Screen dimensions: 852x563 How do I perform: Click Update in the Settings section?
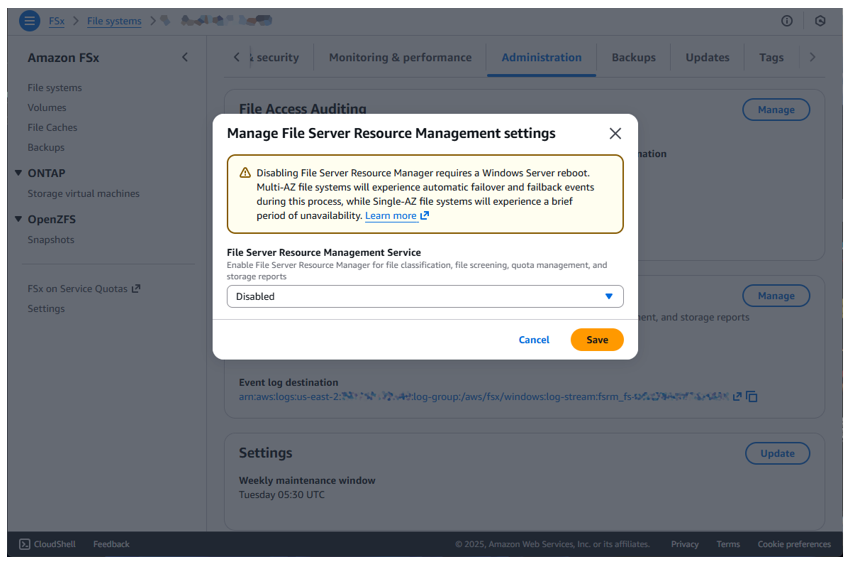click(777, 454)
